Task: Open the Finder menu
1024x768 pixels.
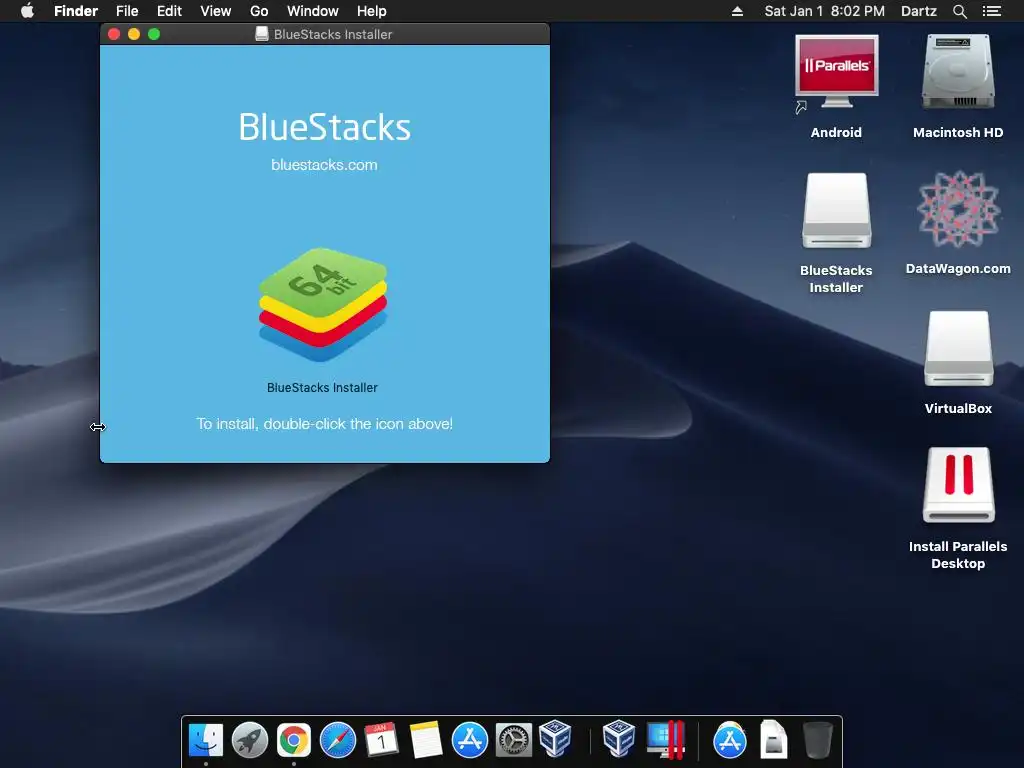Action: tap(76, 11)
